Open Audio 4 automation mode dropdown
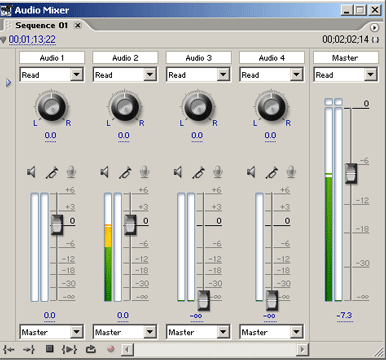Screen dimensions: 386x360 point(297,74)
